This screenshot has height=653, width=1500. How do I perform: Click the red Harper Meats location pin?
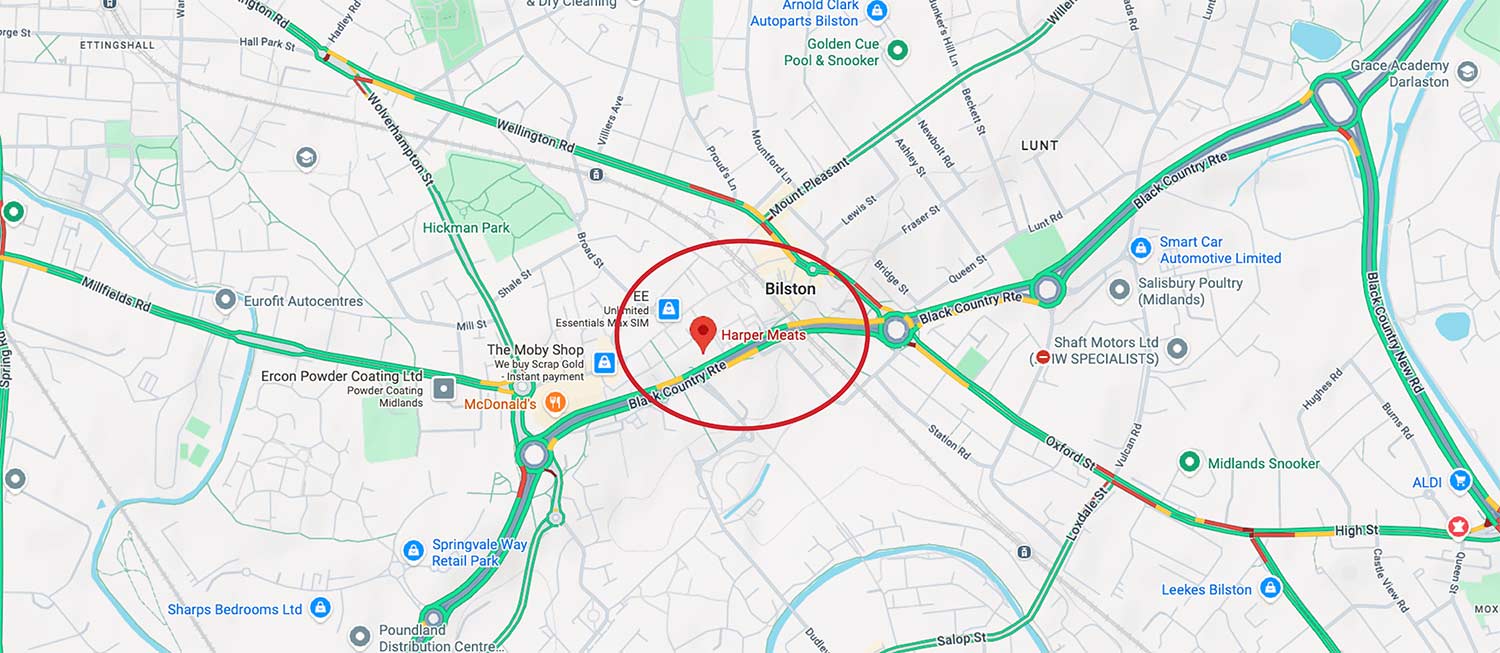click(x=704, y=333)
